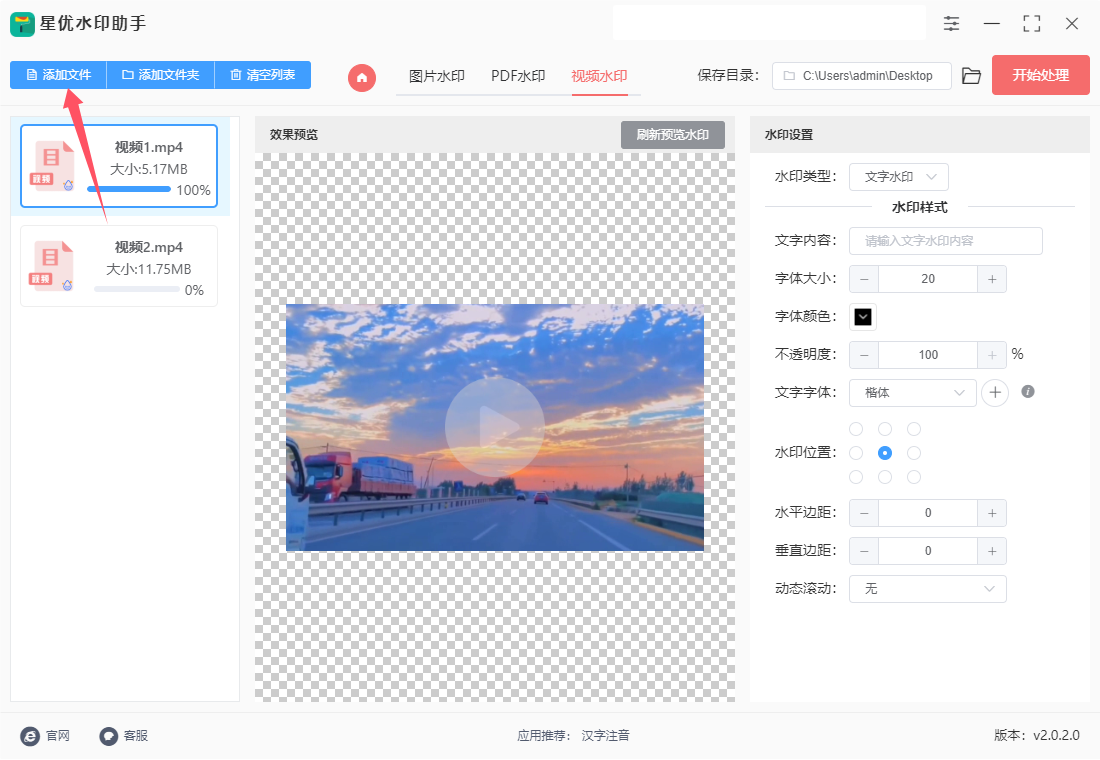Switch to 视频水印 tab

coord(599,76)
